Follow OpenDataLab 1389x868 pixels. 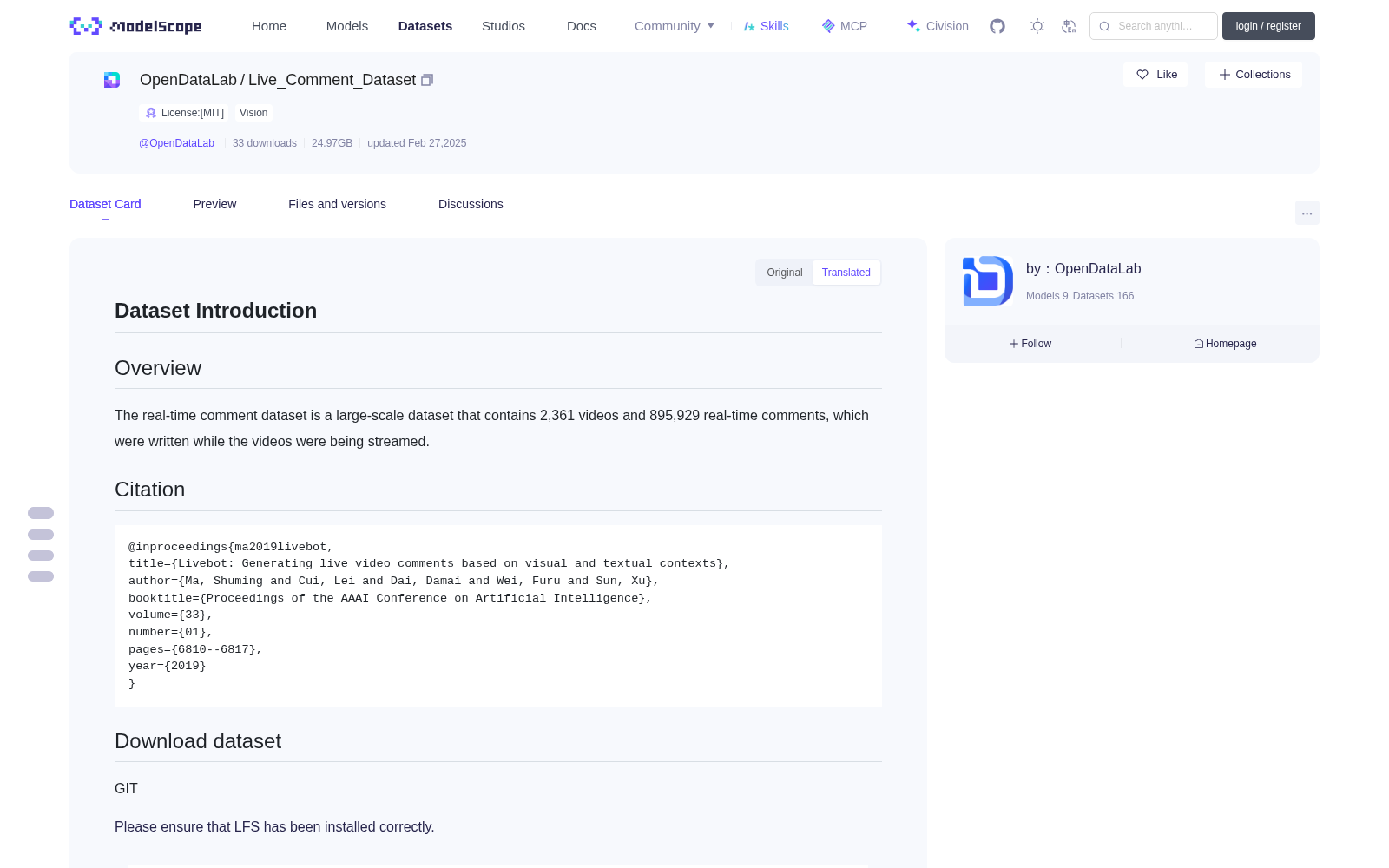1030,344
